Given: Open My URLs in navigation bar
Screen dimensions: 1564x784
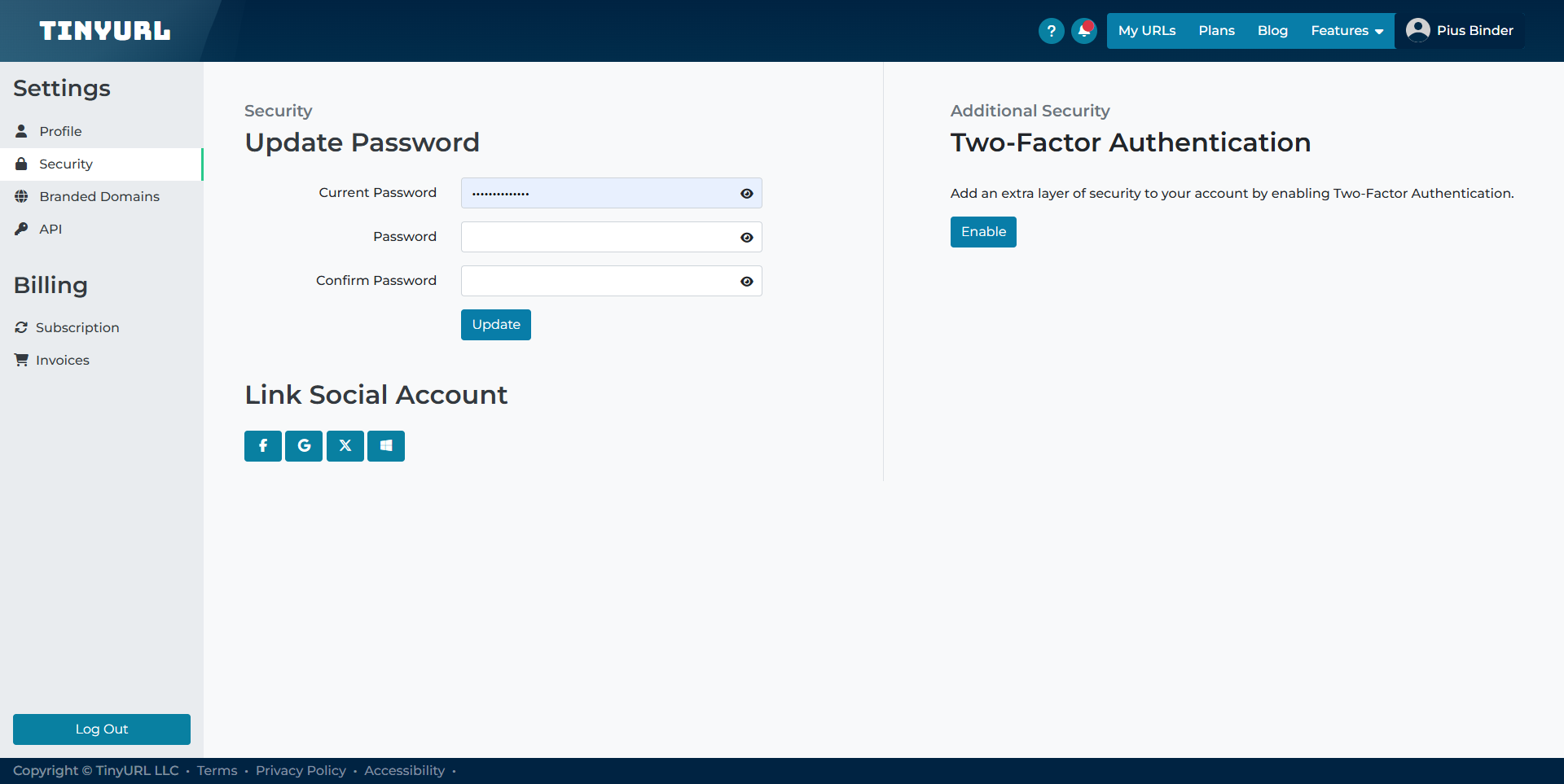Looking at the screenshot, I should click(x=1146, y=31).
